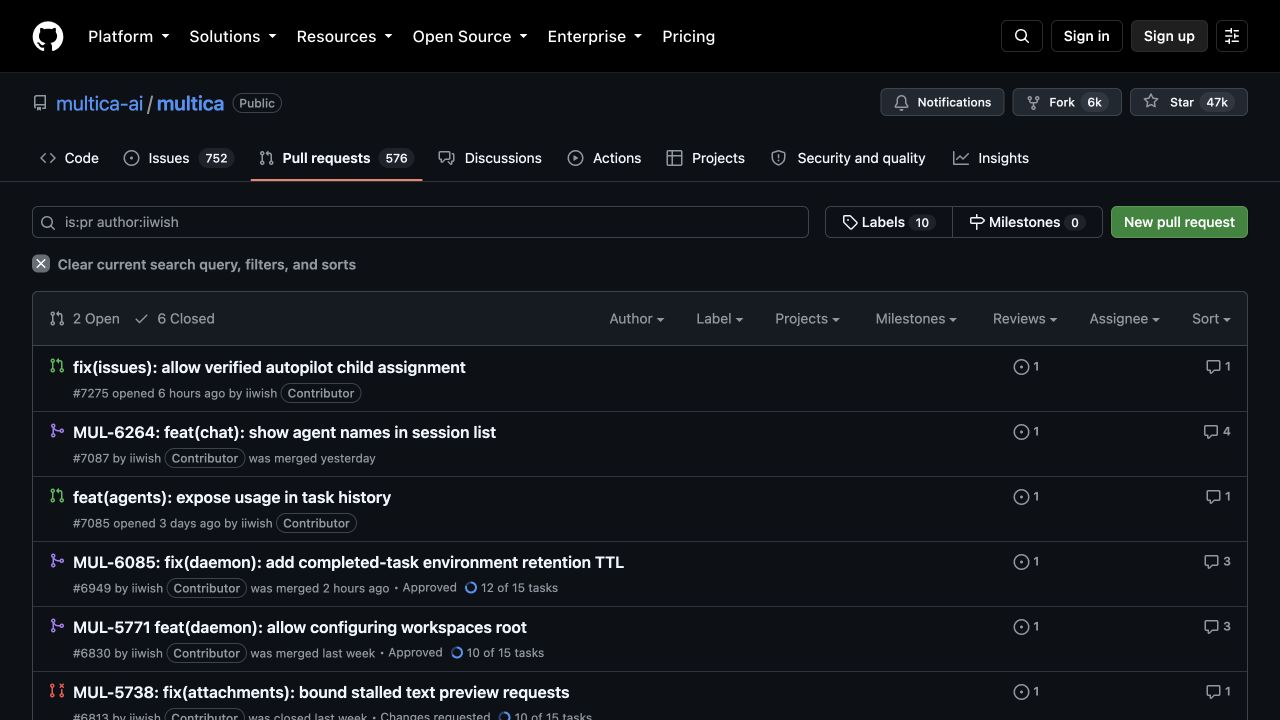1280x720 pixels.
Task: Click the task progress ring for PR #6830
Action: (457, 653)
